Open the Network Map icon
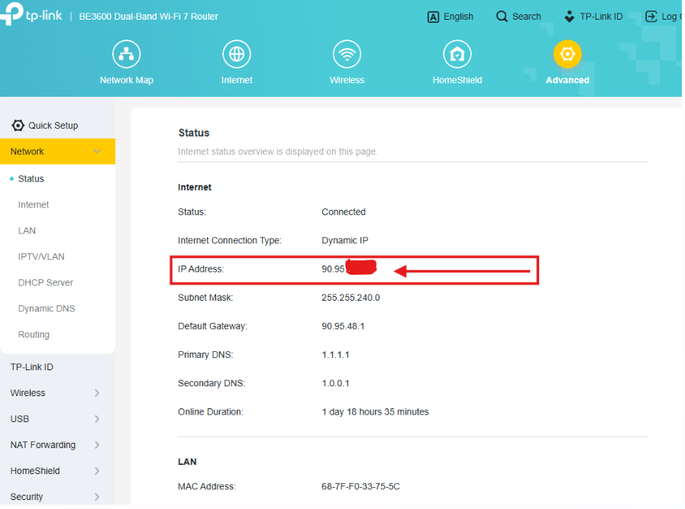The width and height of the screenshot is (685, 509). point(126,54)
